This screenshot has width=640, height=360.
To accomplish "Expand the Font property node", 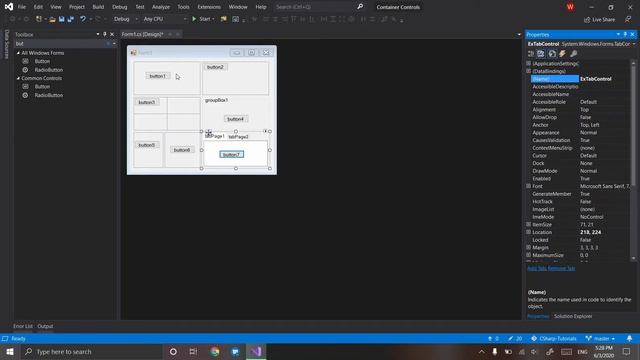I will point(529,186).
